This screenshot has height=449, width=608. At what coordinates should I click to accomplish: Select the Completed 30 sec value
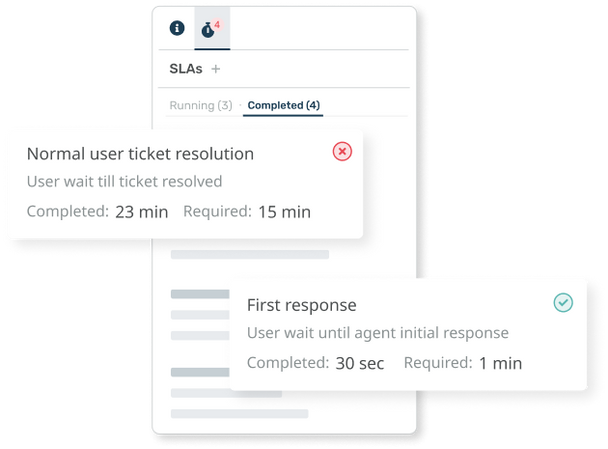[x=359, y=363]
